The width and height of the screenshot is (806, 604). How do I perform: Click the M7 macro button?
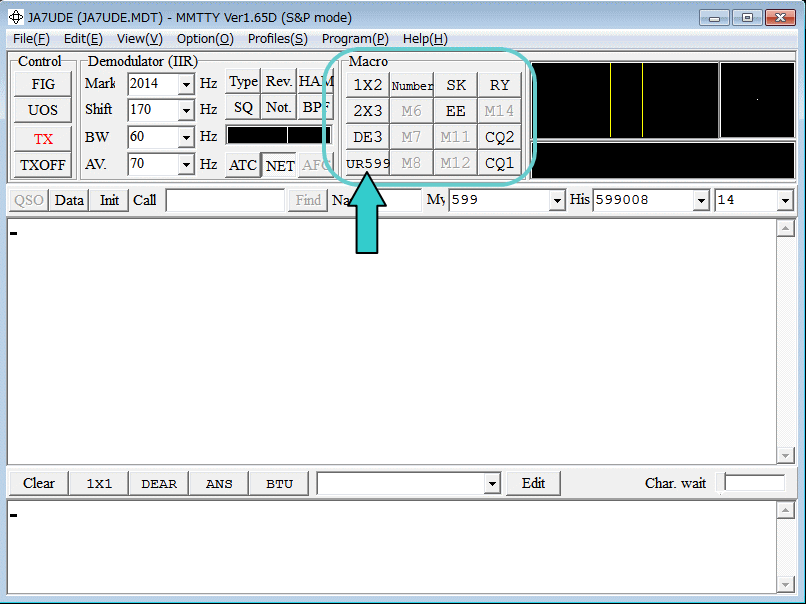[412, 137]
